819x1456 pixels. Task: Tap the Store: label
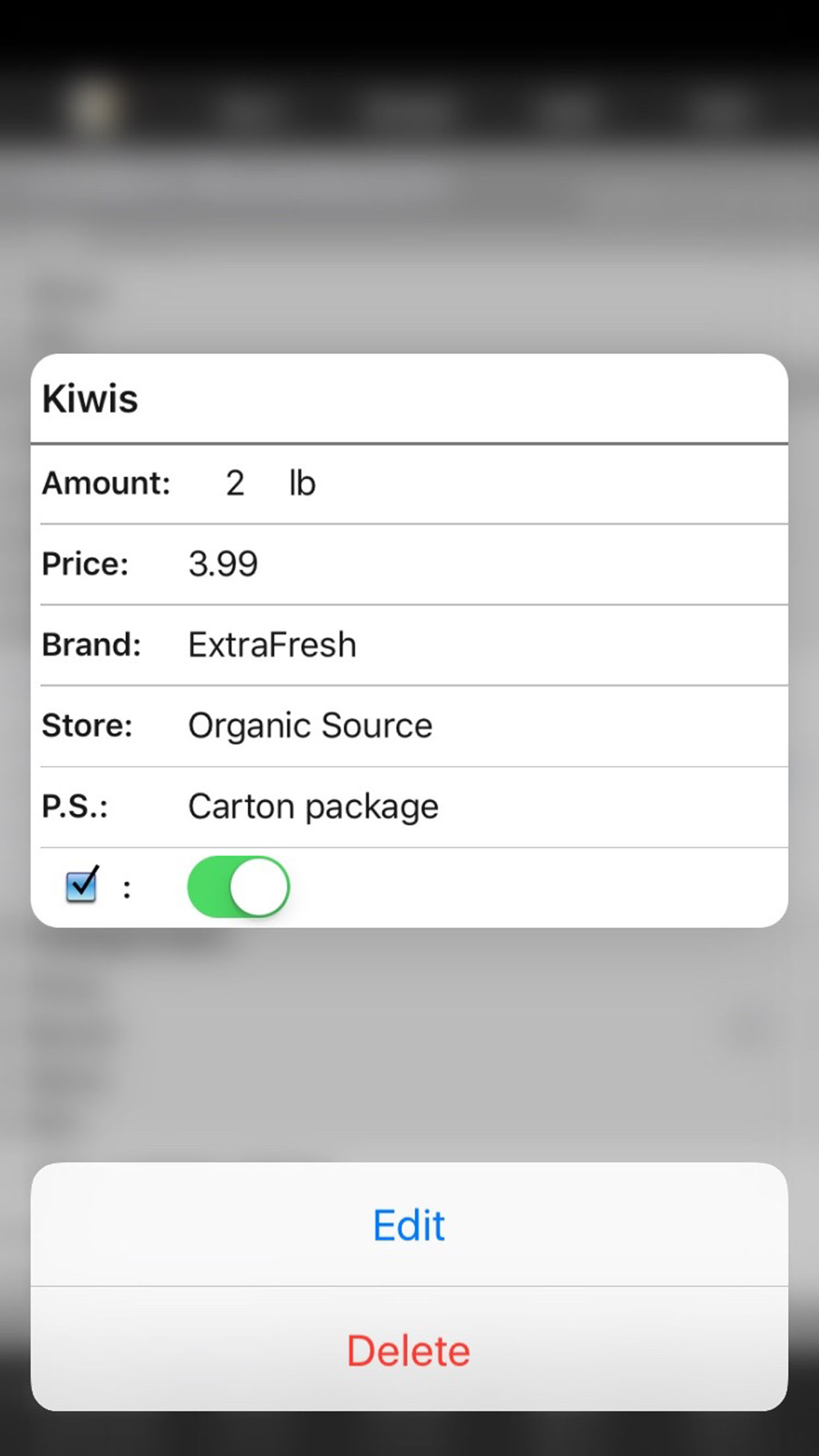[87, 726]
